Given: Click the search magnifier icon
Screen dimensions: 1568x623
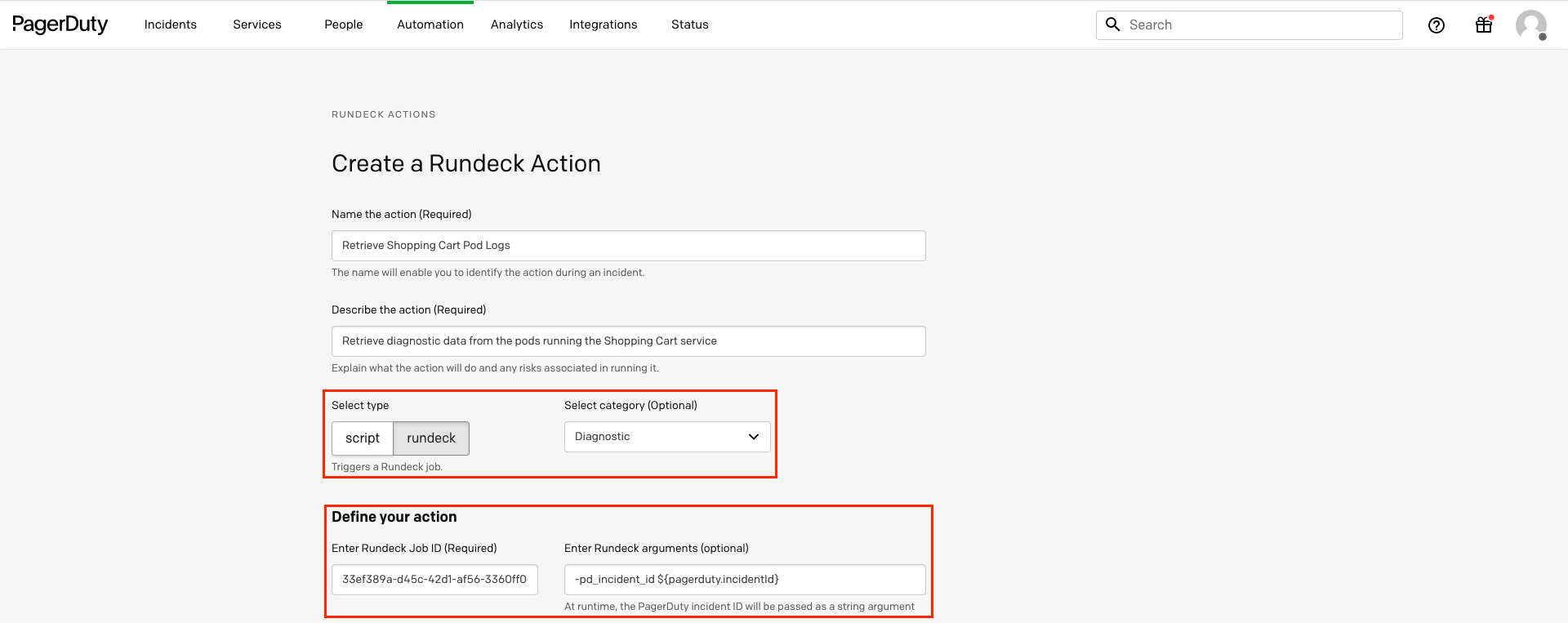Looking at the screenshot, I should 1112,24.
